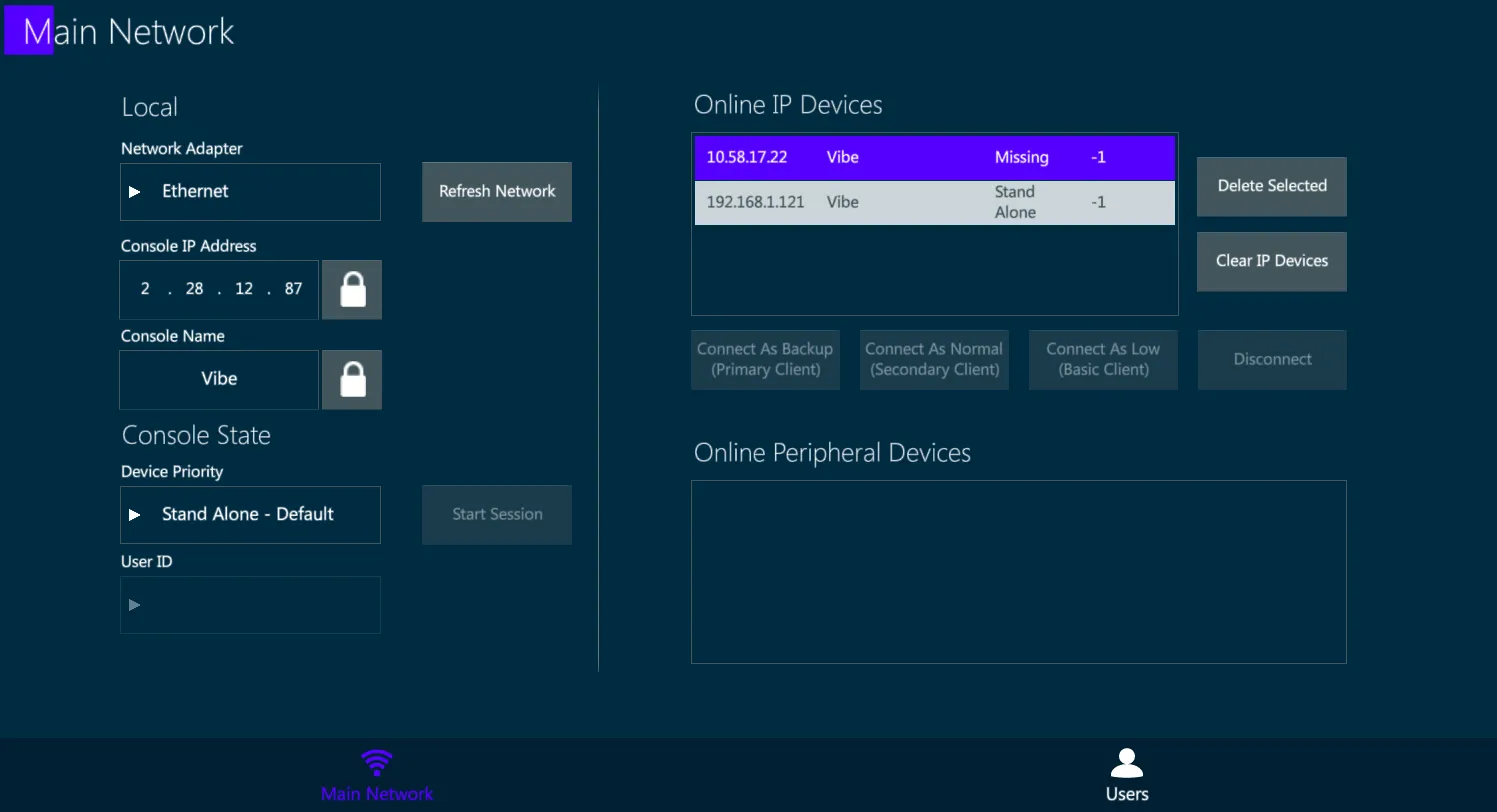Click the Device Priority arrow icon
Image resolution: width=1497 pixels, height=812 pixels.
tap(135, 514)
